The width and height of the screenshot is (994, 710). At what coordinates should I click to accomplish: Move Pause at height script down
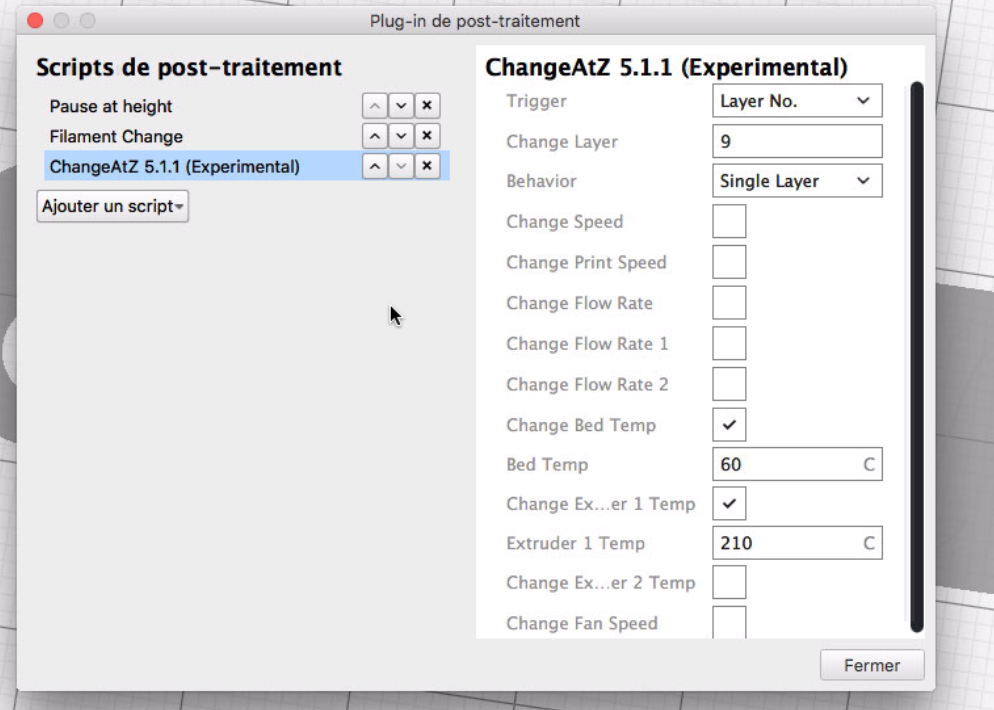click(401, 106)
